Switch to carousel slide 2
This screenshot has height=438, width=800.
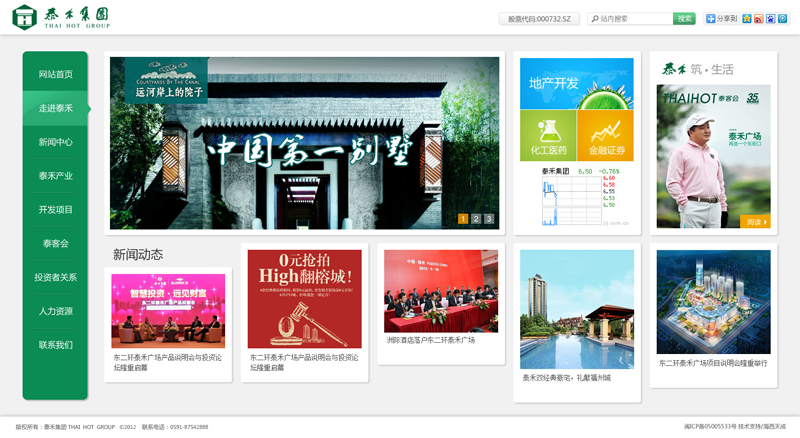(476, 218)
